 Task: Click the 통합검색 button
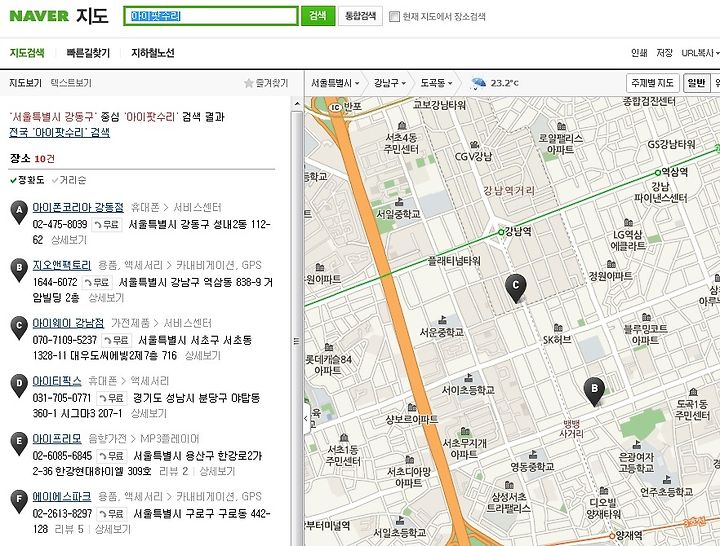(x=360, y=16)
